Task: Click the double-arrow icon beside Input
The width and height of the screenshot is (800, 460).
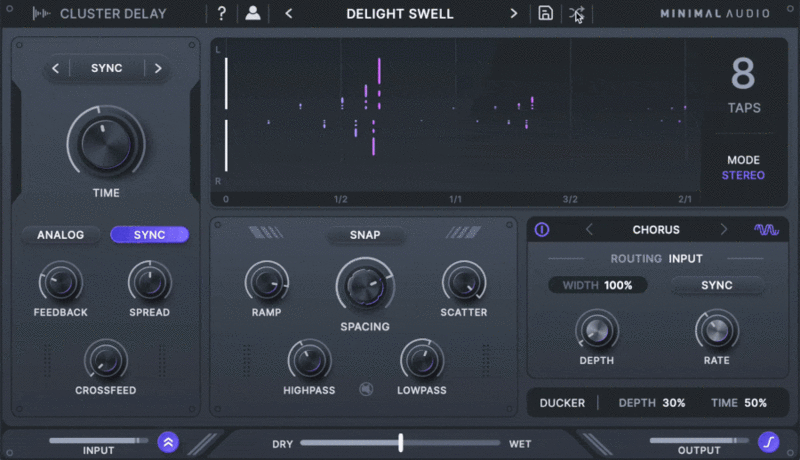Action: [168, 442]
